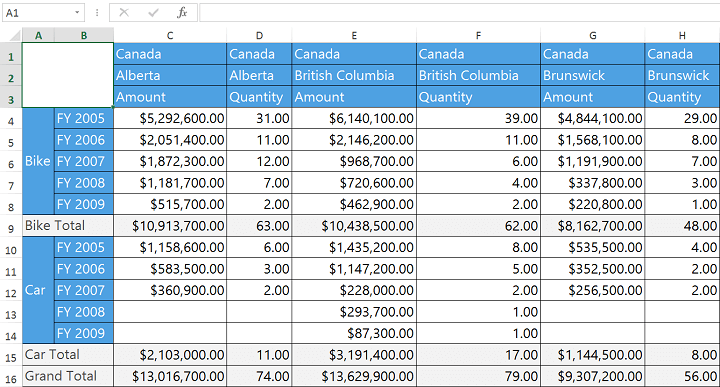Open the Insert Function fx icon
This screenshot has width=720, height=387.
pos(182,12)
